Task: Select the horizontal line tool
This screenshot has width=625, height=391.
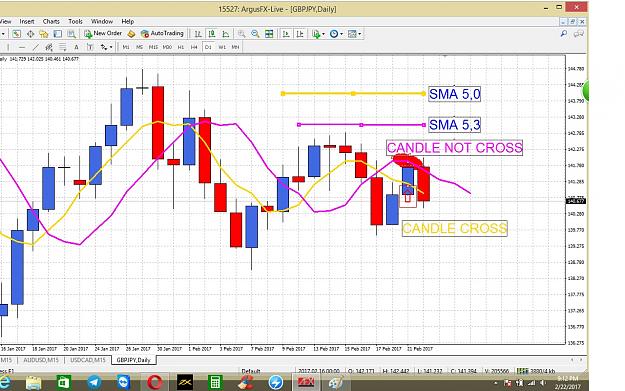Action: pos(22,47)
